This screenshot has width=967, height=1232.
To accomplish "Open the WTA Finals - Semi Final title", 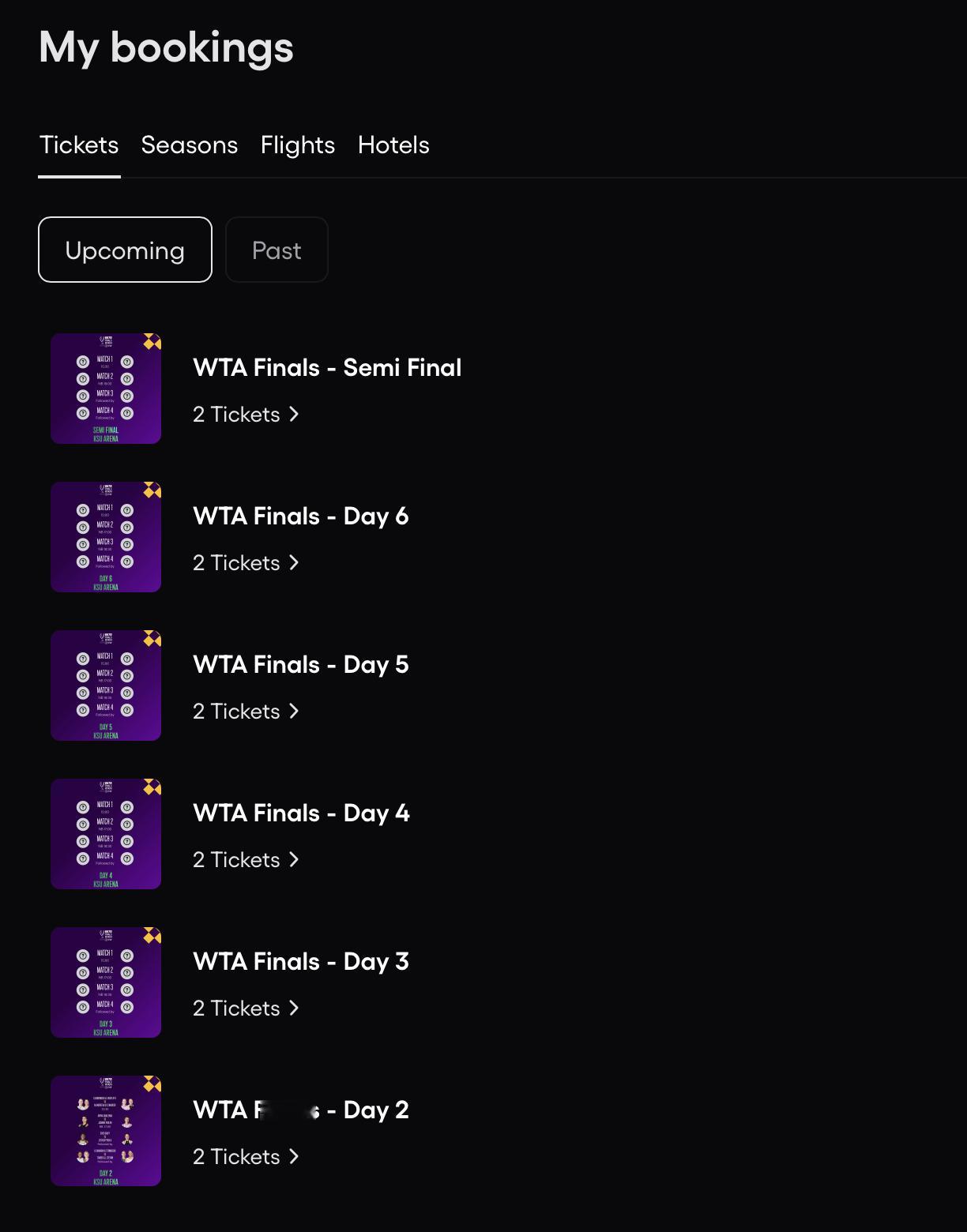I will (x=327, y=368).
